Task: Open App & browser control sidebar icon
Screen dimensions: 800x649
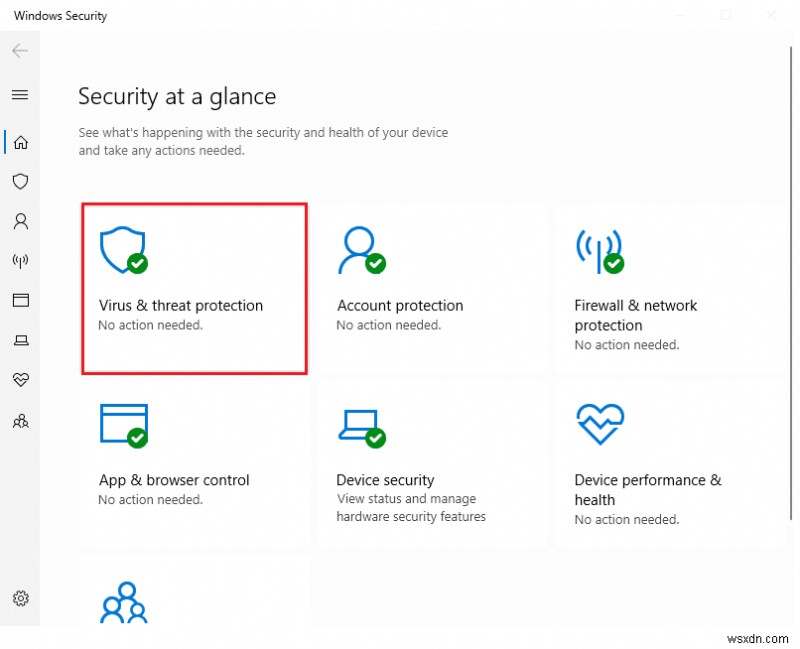Action: click(x=20, y=300)
